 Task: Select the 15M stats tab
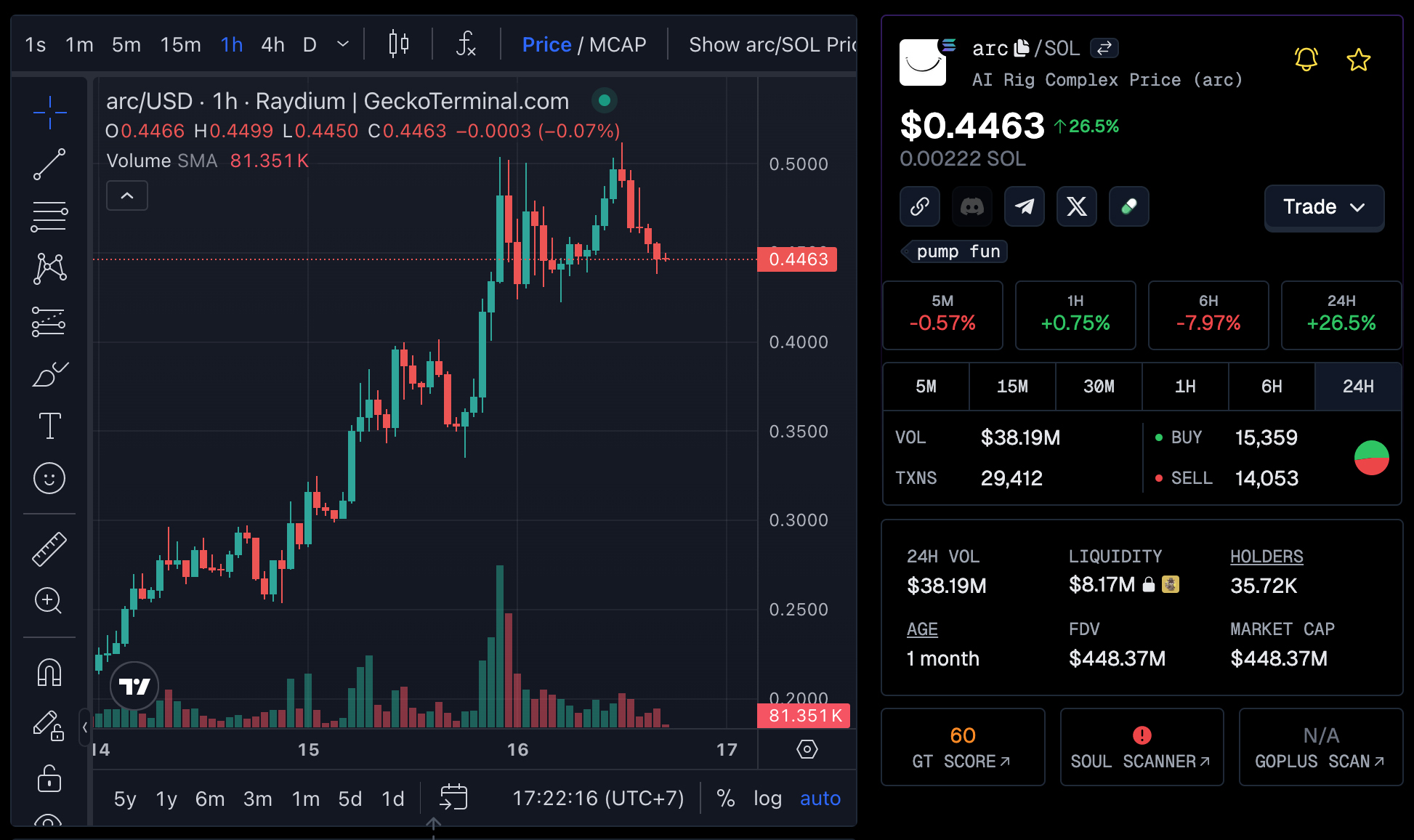point(1012,387)
